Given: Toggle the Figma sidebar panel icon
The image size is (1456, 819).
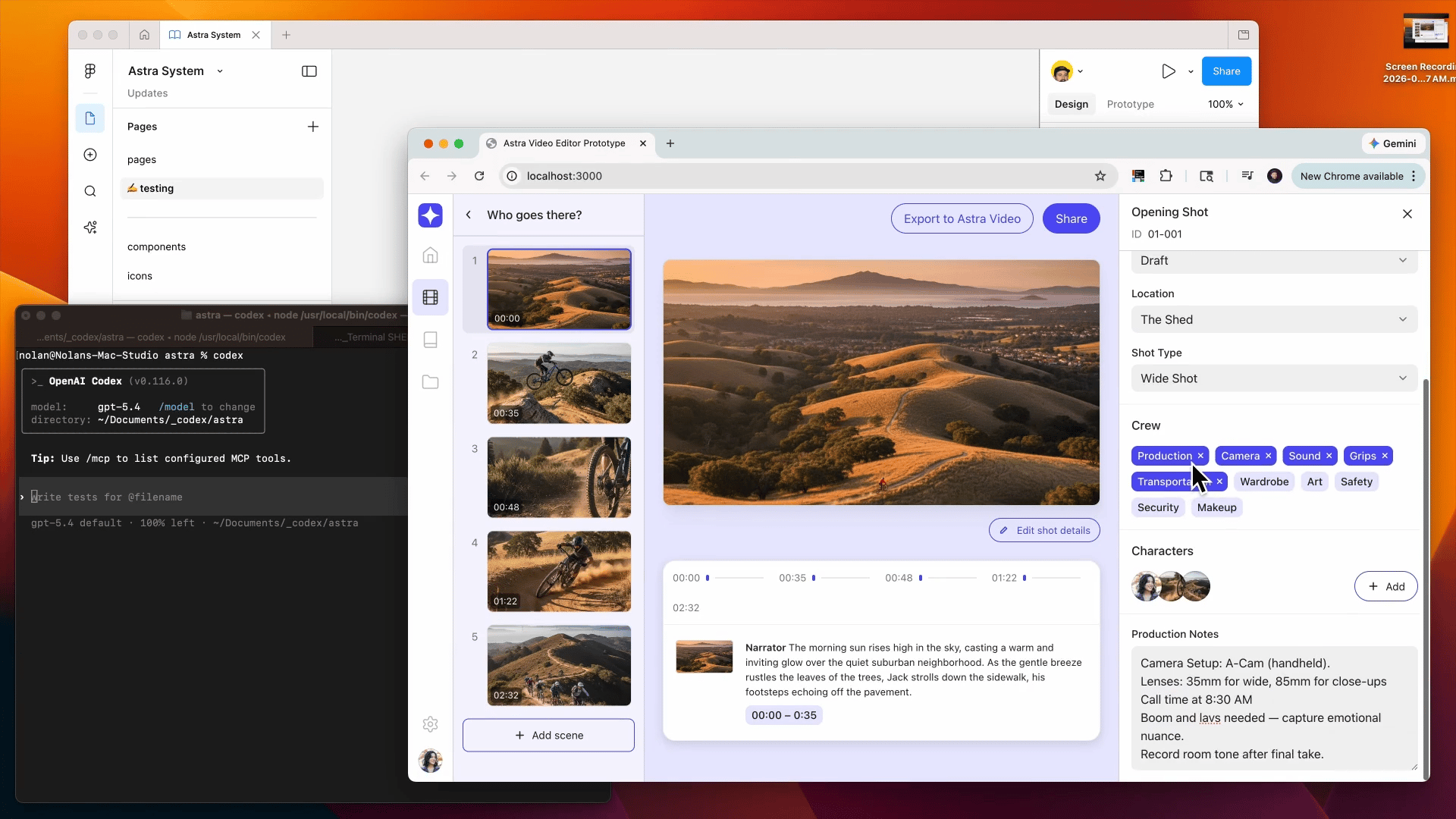Looking at the screenshot, I should (309, 71).
